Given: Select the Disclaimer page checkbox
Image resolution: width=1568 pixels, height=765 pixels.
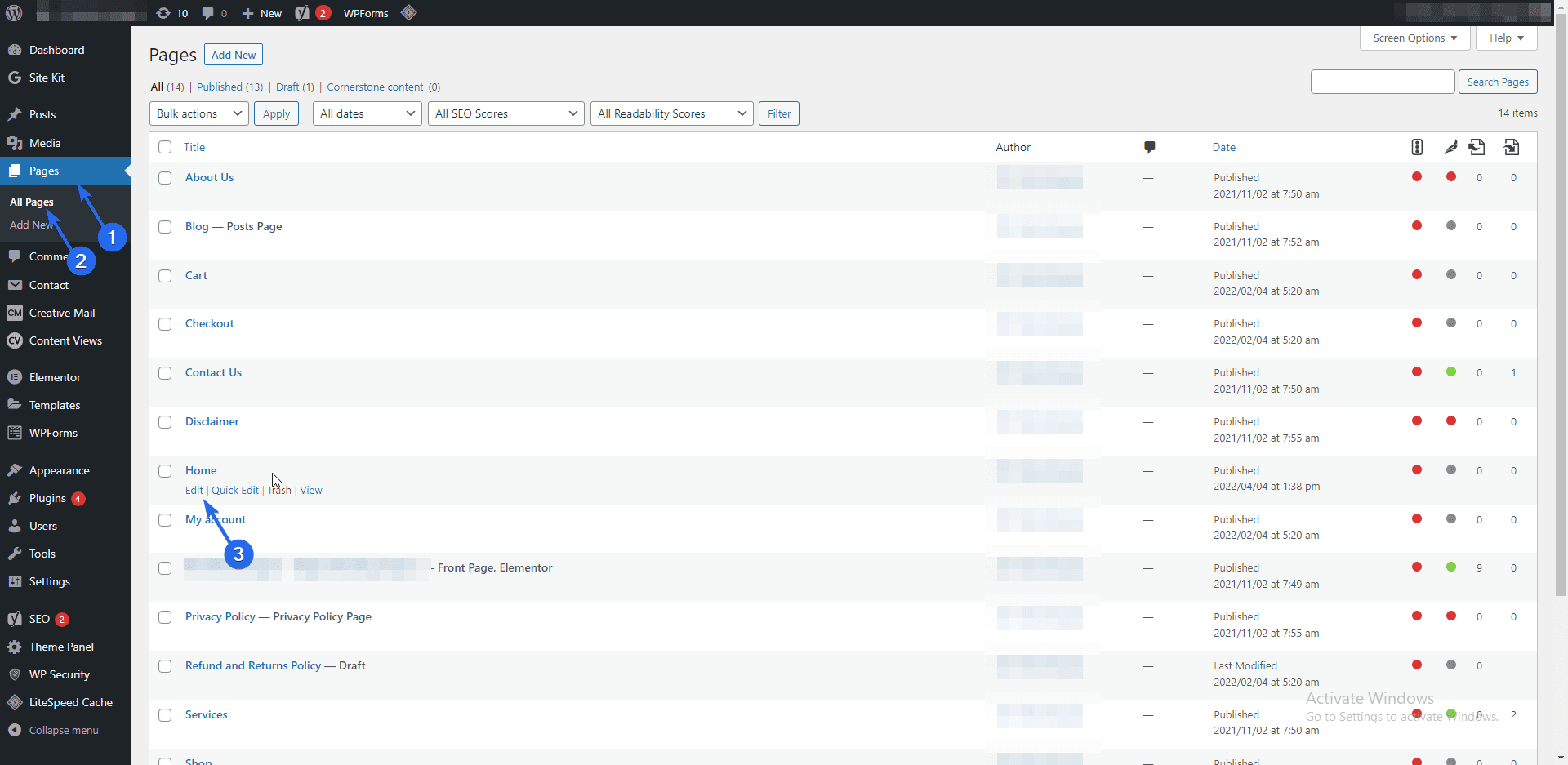Looking at the screenshot, I should click(165, 422).
